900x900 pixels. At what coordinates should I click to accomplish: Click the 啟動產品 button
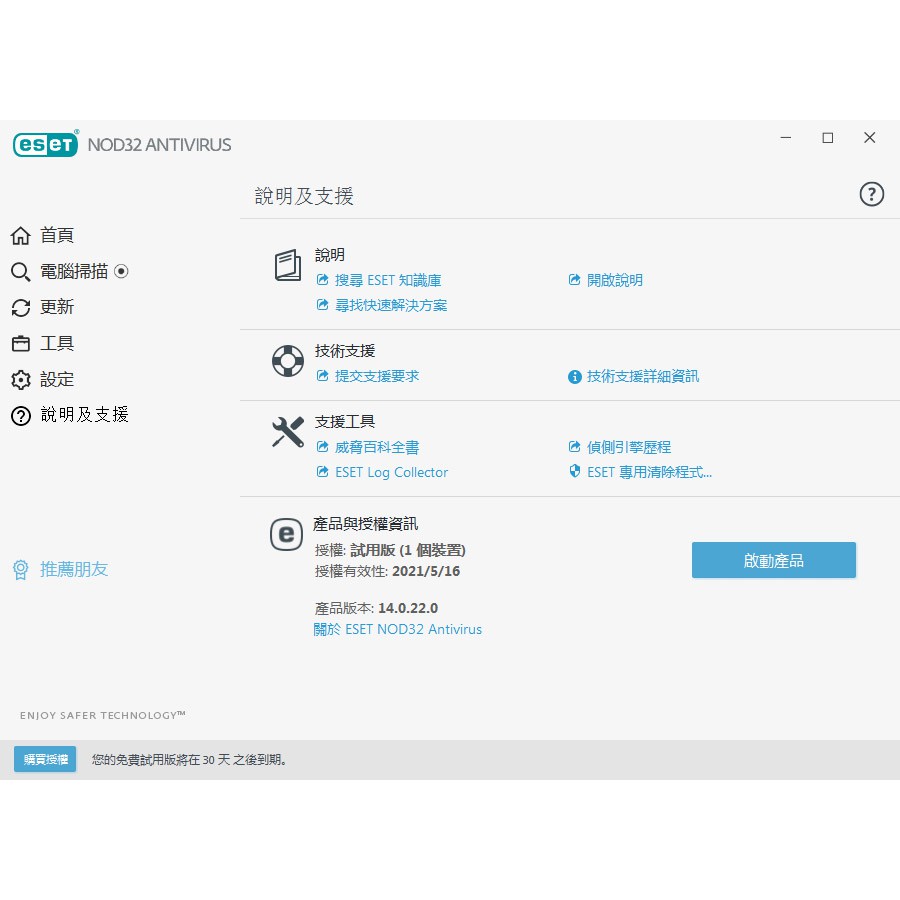[x=774, y=560]
